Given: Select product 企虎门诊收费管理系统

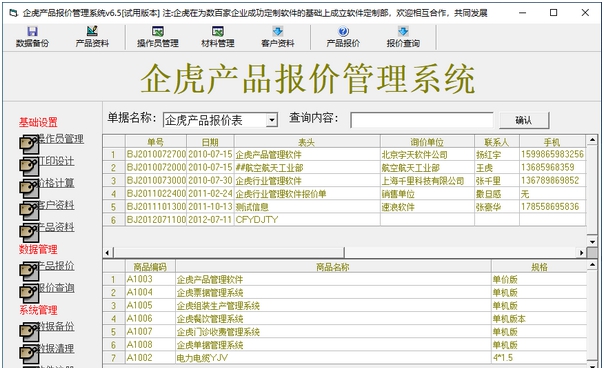Looking at the screenshot, I should tap(333, 332).
